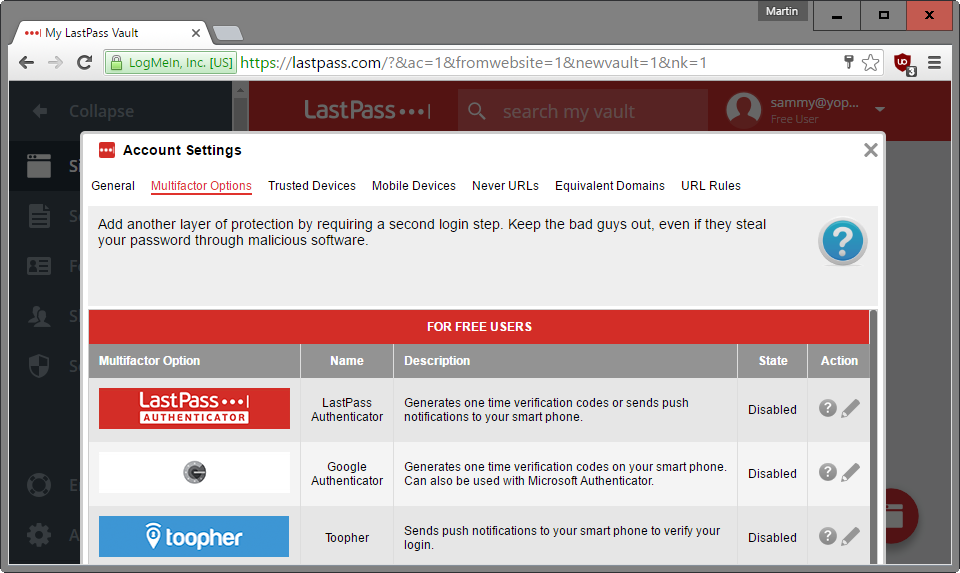Click the Martin profile button
Screen dimensions: 960x573
coord(782,11)
